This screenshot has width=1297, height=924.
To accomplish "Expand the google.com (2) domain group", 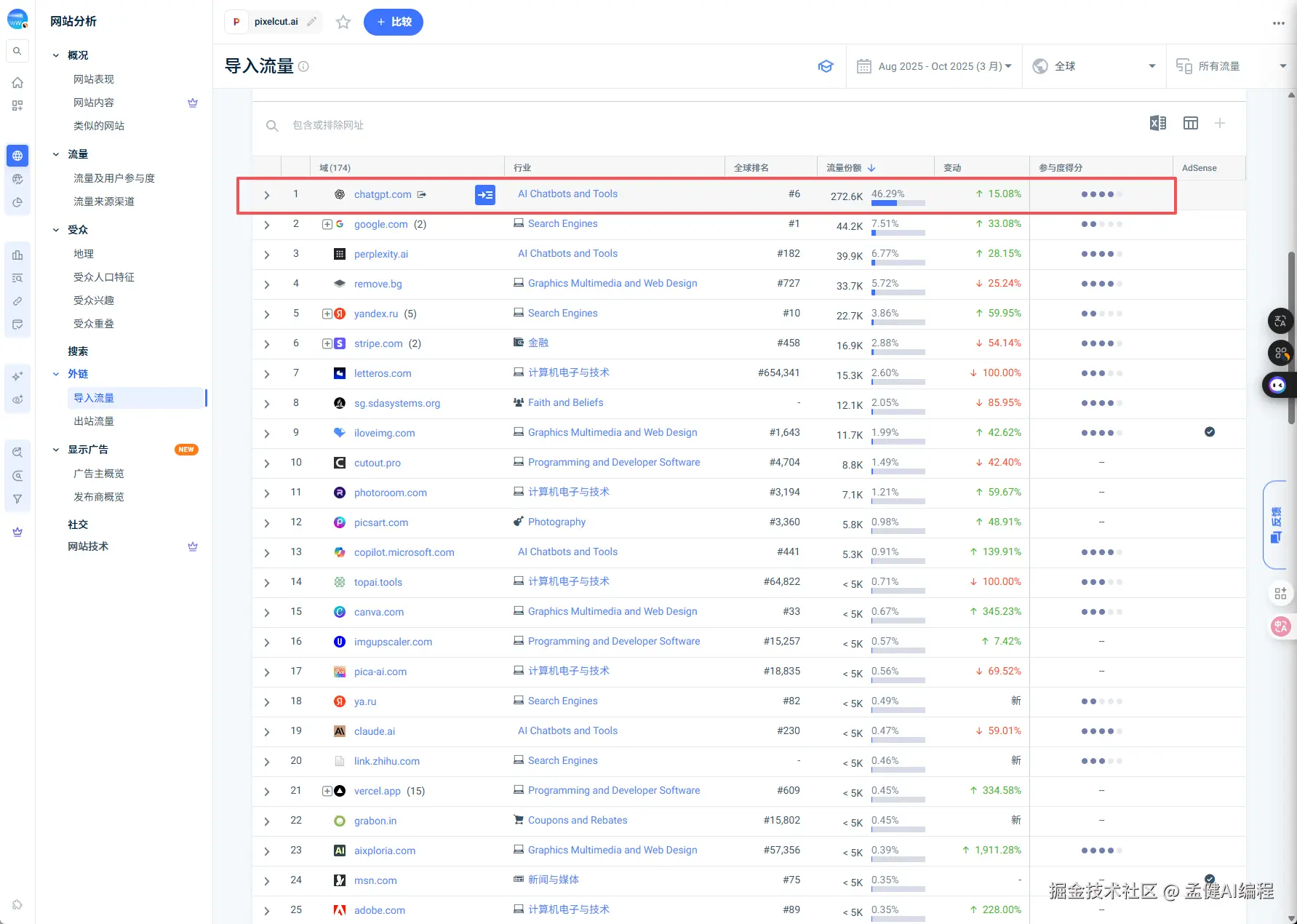I will pos(327,224).
